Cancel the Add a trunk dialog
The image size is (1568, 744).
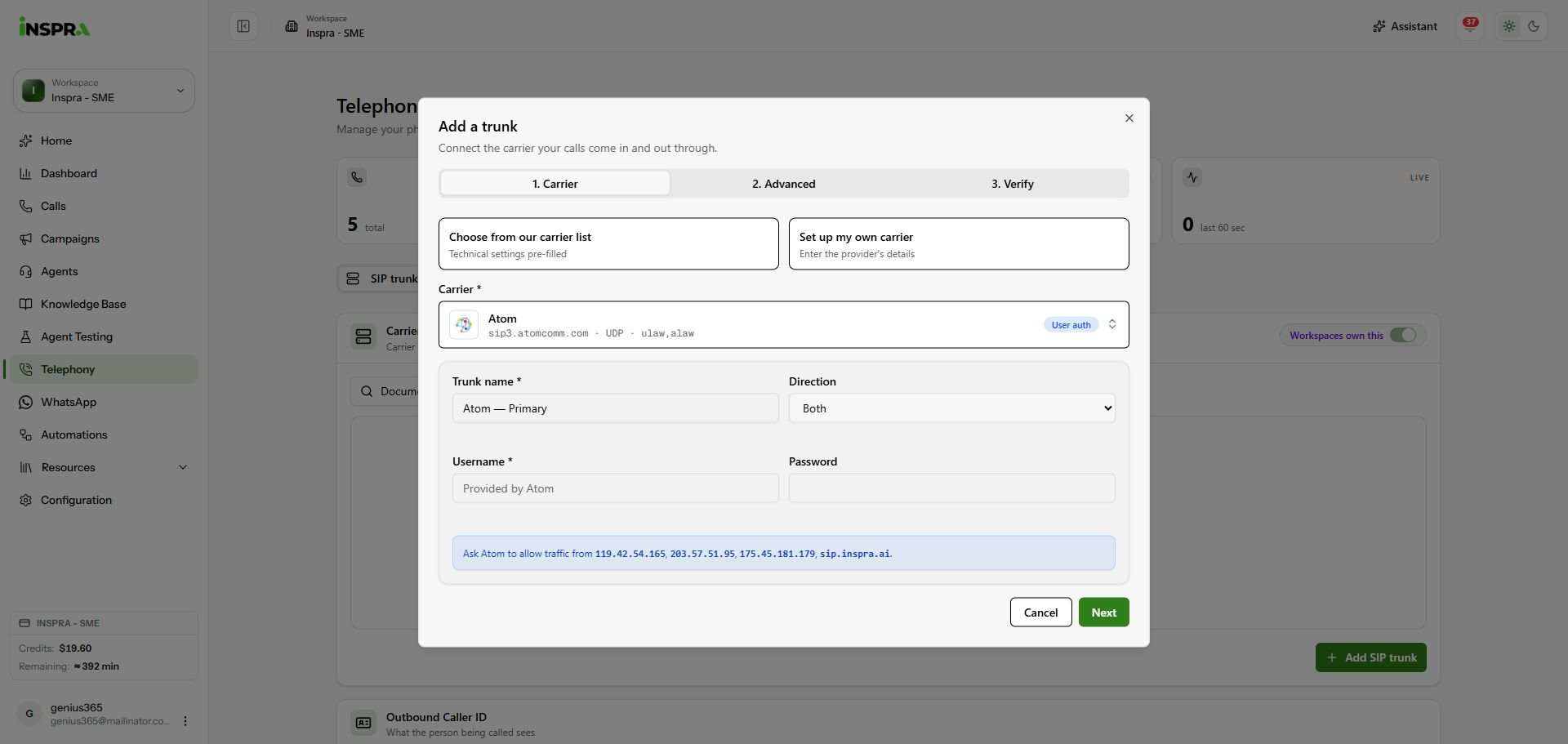(x=1040, y=613)
